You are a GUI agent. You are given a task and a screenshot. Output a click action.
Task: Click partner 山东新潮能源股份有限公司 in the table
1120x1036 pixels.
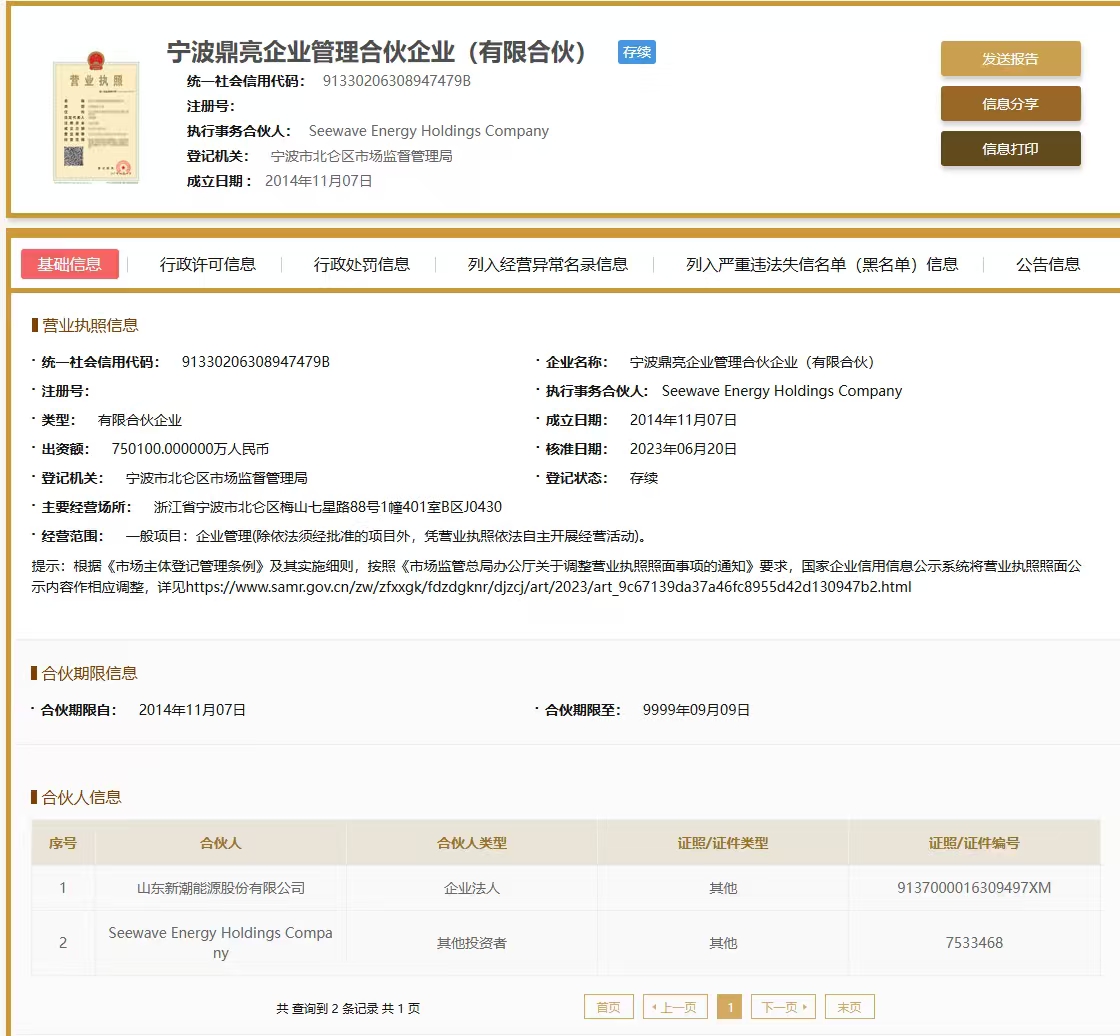221,888
